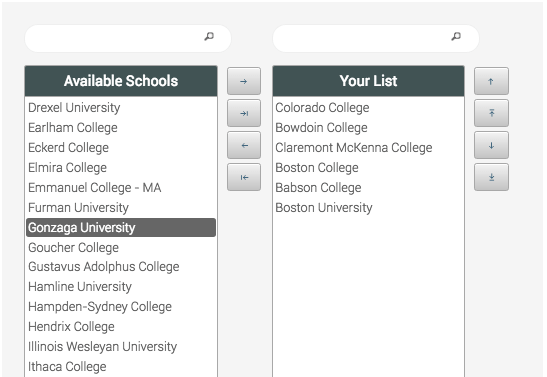Select Eckerd College
This screenshot has width=547, height=377.
point(121,148)
